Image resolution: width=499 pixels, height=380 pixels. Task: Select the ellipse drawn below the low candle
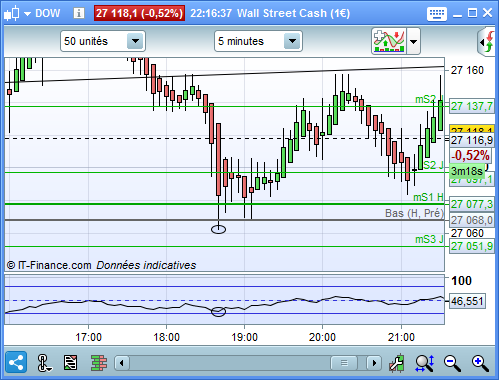[x=218, y=229]
